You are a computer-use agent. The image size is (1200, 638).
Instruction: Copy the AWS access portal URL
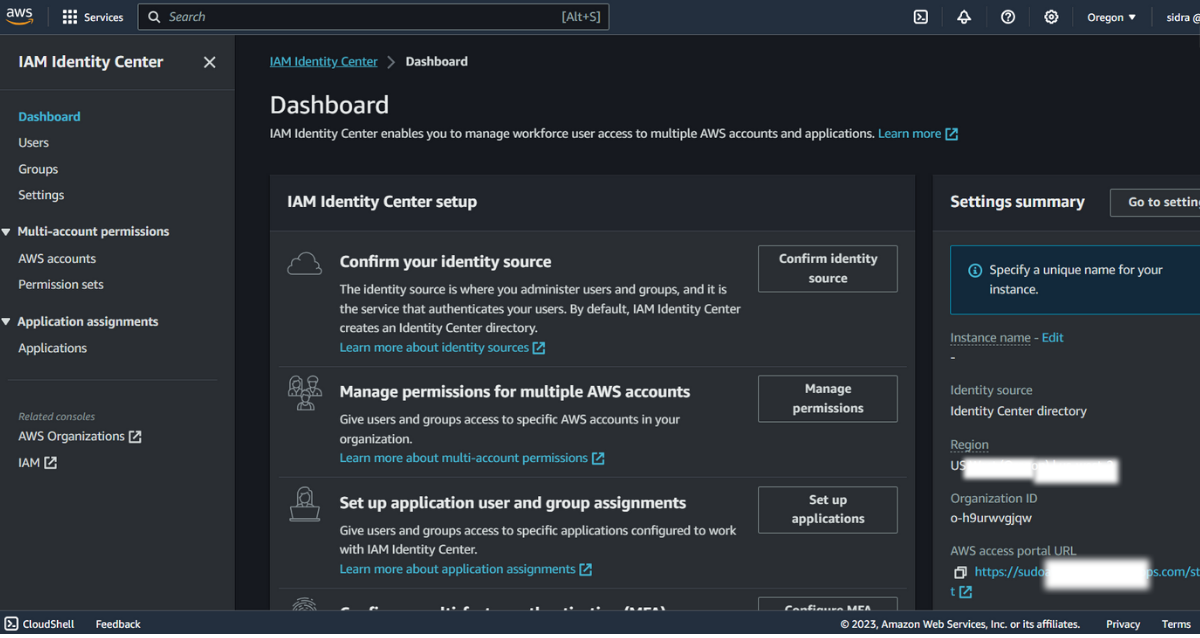click(960, 572)
